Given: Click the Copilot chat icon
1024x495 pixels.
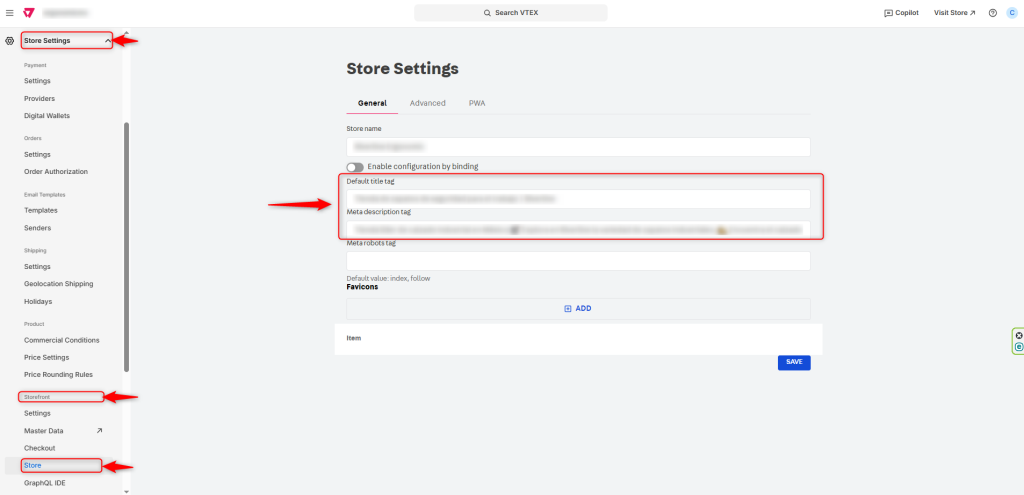Looking at the screenshot, I should coord(888,13).
